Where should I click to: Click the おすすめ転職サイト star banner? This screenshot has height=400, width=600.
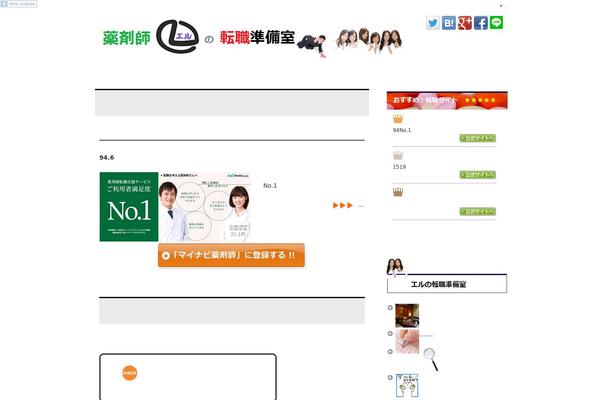[x=447, y=100]
